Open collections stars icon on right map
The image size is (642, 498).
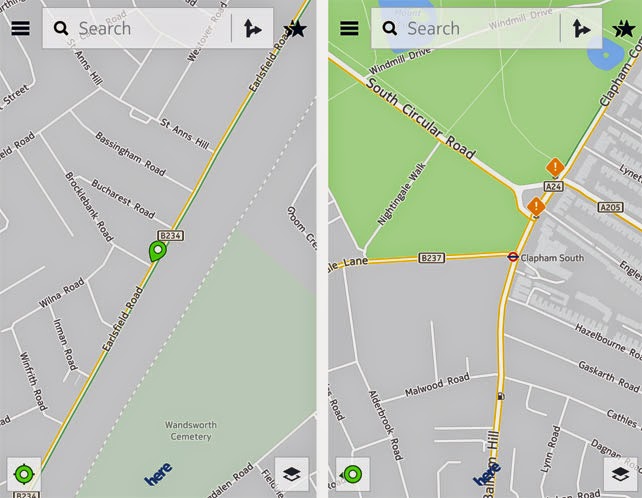624,29
